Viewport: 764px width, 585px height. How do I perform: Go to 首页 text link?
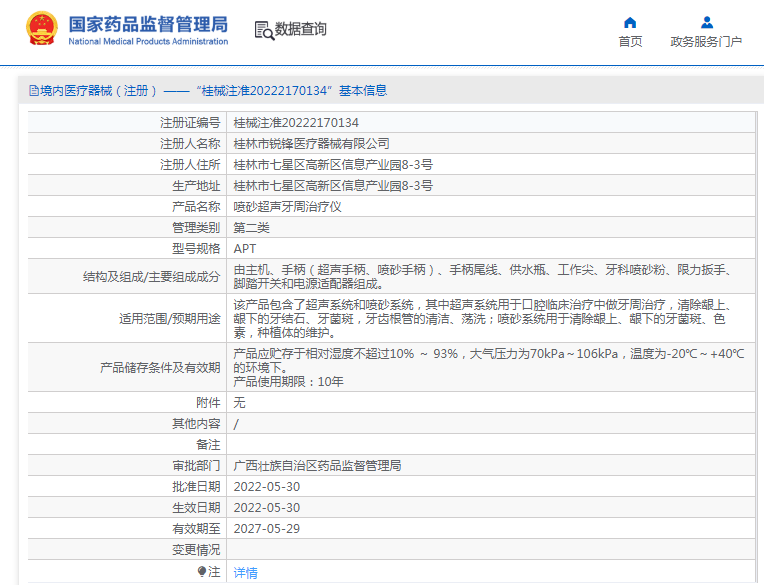pos(630,41)
